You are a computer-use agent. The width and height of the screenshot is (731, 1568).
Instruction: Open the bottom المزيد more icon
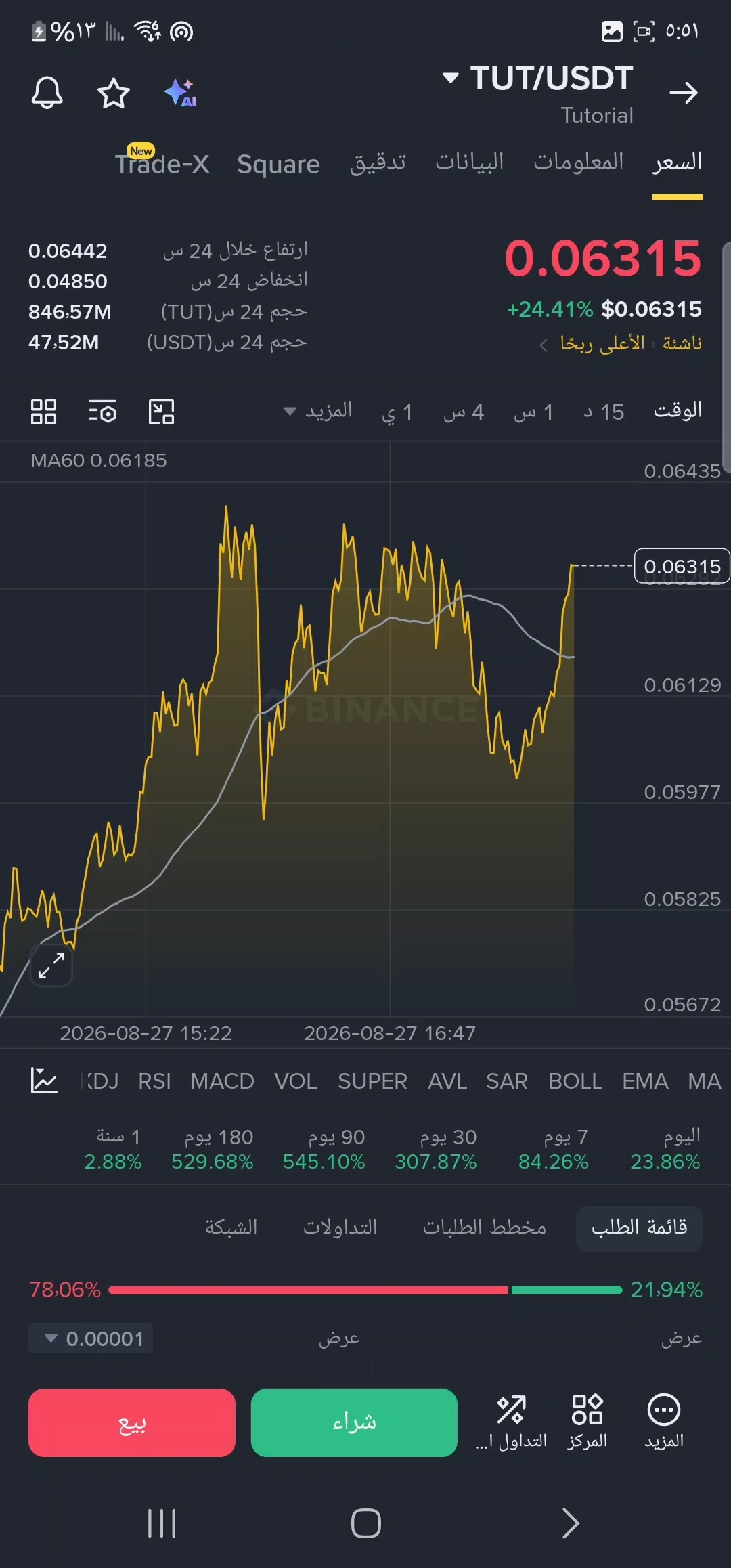664,1422
